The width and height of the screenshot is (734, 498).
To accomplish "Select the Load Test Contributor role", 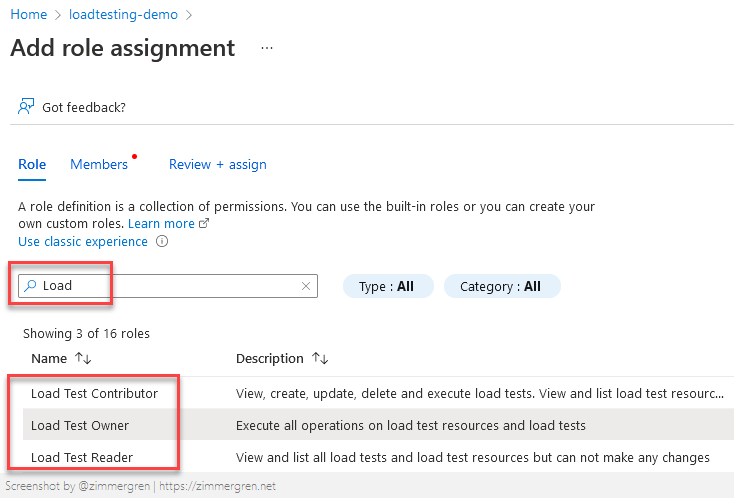I will (x=94, y=393).
